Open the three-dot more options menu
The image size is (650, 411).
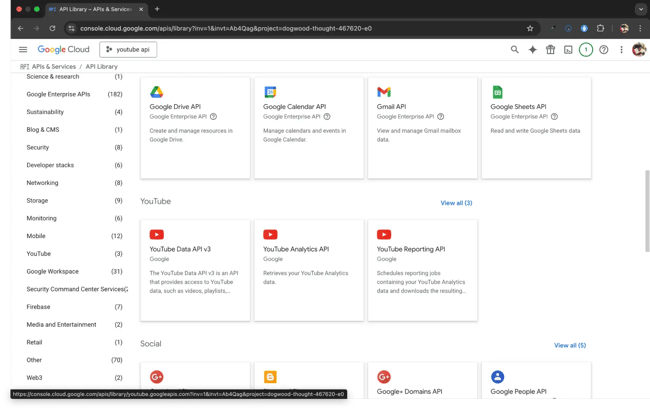[x=621, y=49]
